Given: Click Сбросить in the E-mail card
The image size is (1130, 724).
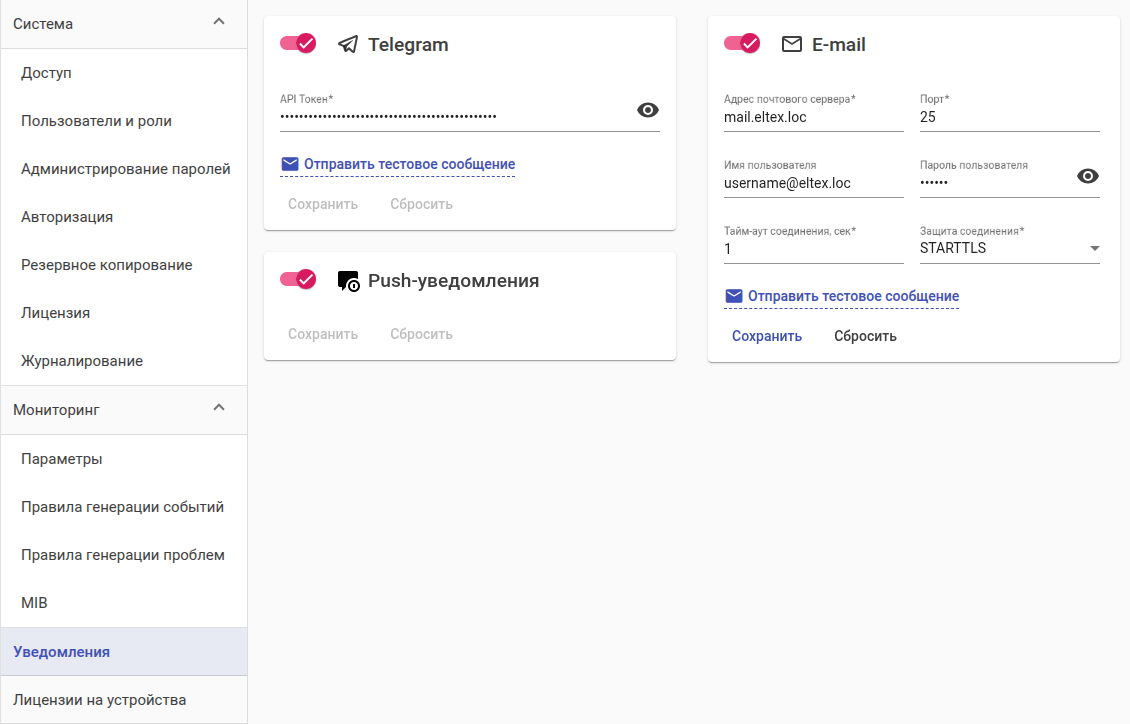Looking at the screenshot, I should tap(865, 336).
